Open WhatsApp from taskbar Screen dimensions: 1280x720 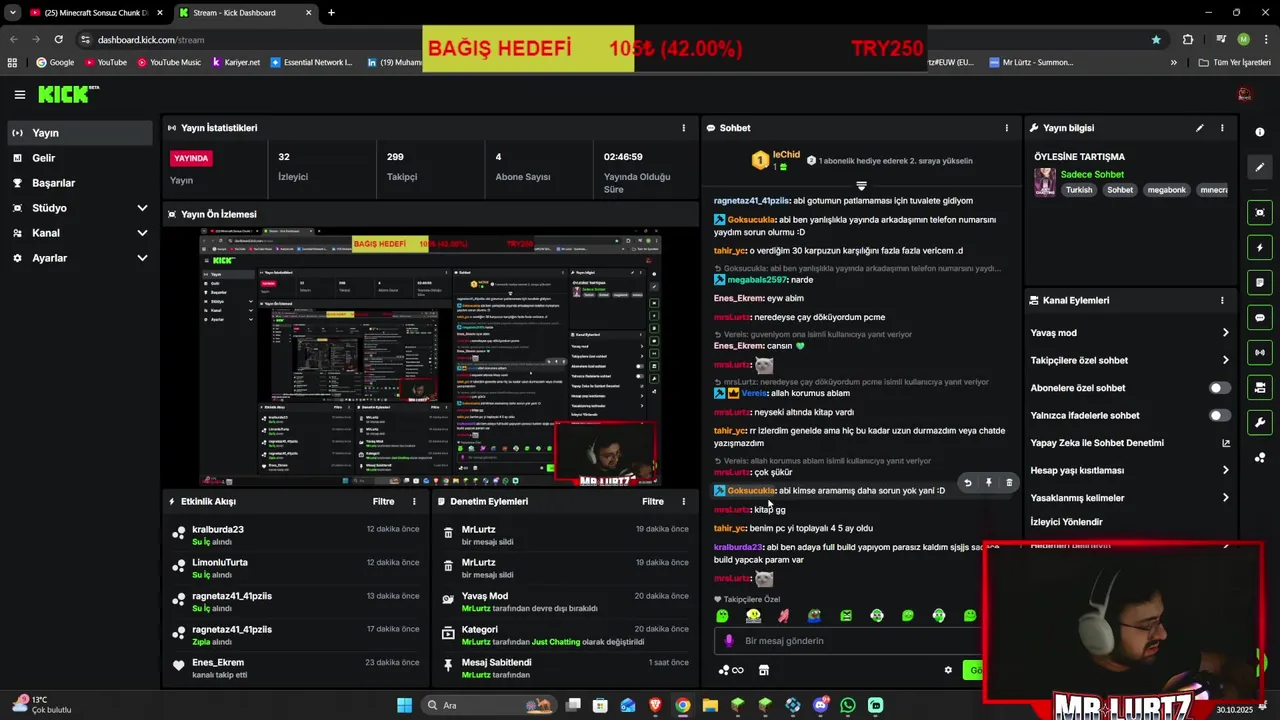(x=848, y=705)
